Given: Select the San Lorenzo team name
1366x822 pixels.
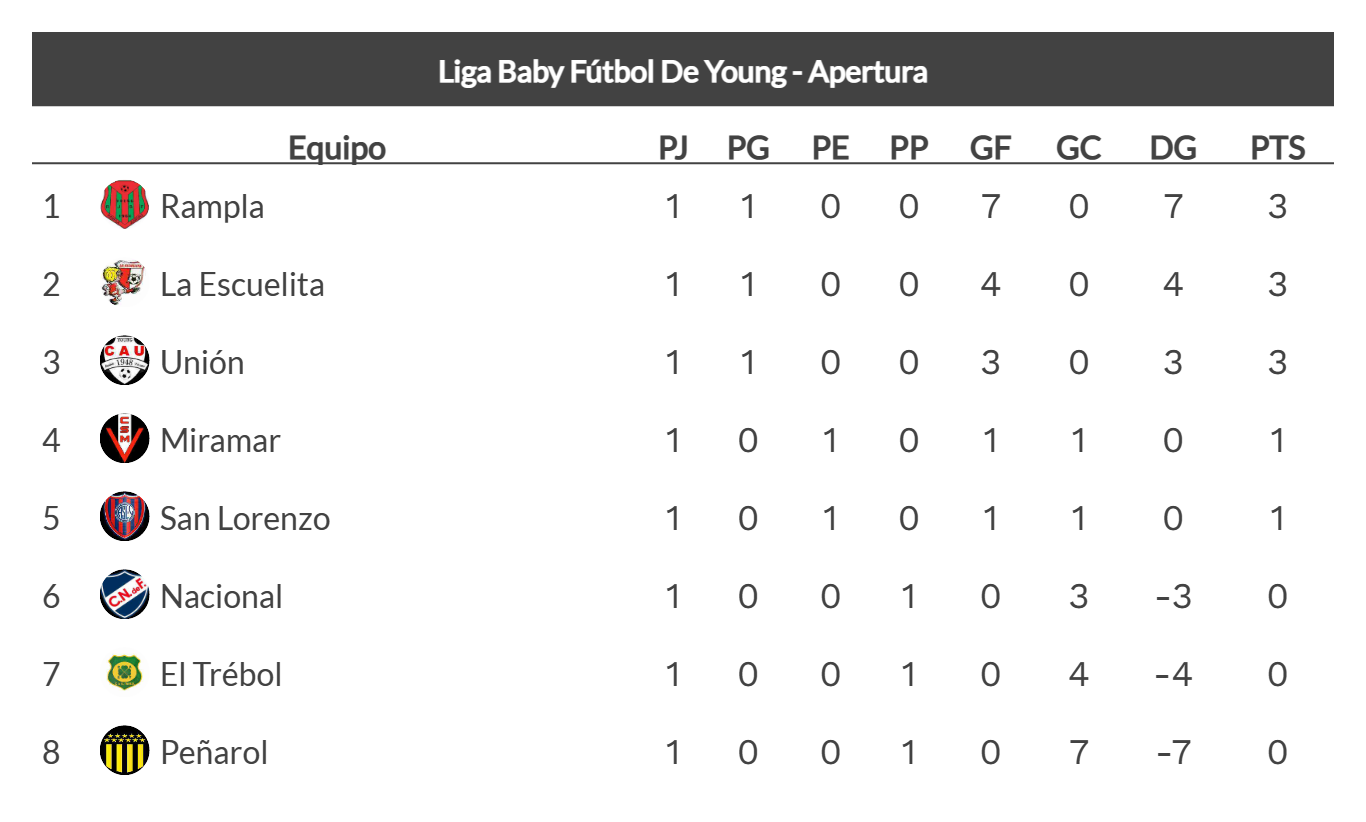Looking at the screenshot, I should (x=245, y=519).
